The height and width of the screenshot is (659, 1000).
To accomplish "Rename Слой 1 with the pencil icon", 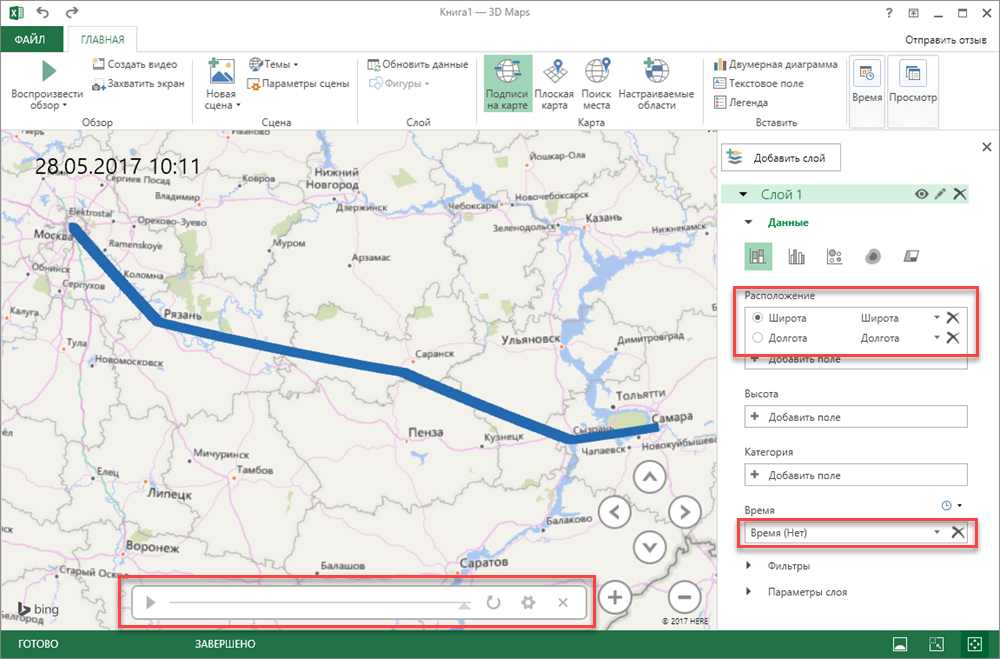I will [x=940, y=194].
